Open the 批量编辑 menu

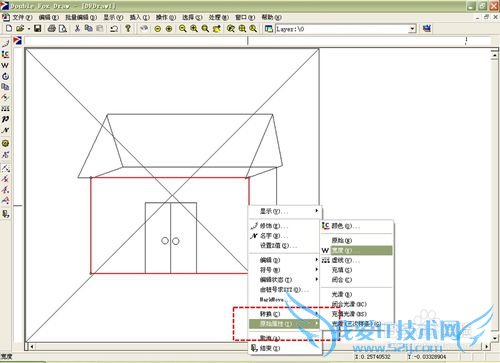click(x=81, y=17)
